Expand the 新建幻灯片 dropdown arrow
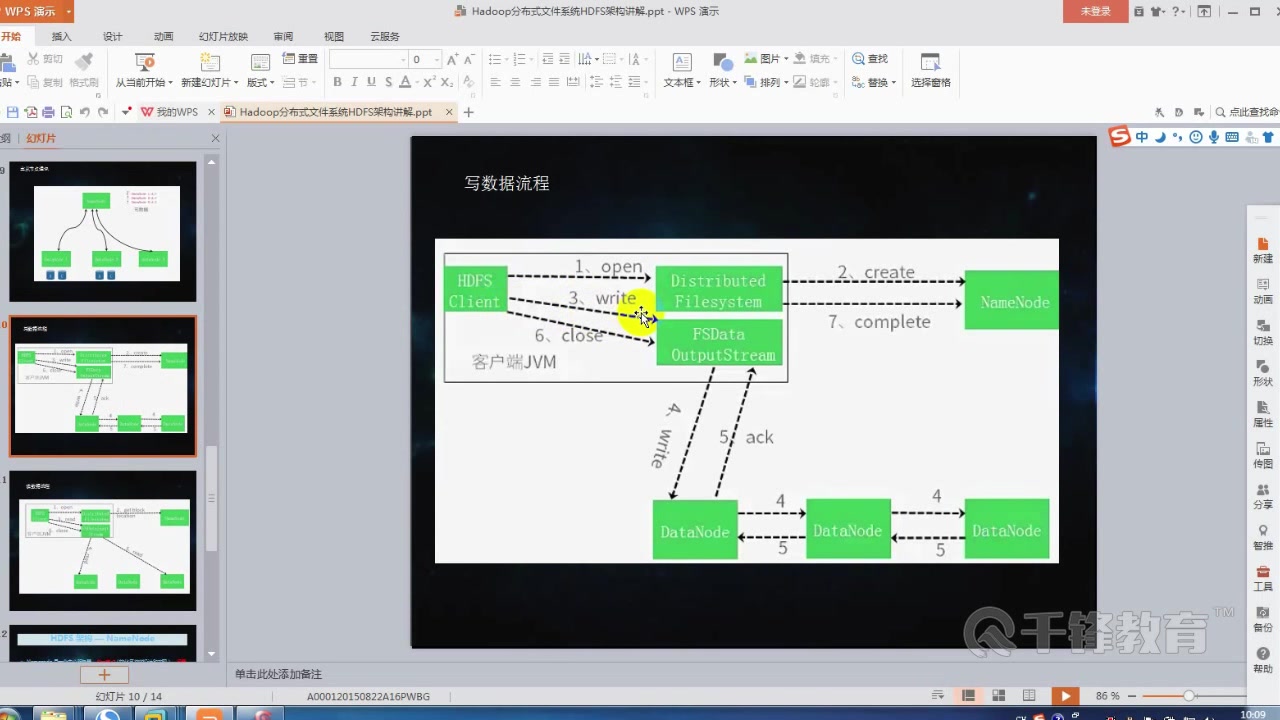The image size is (1280, 720). point(235,81)
